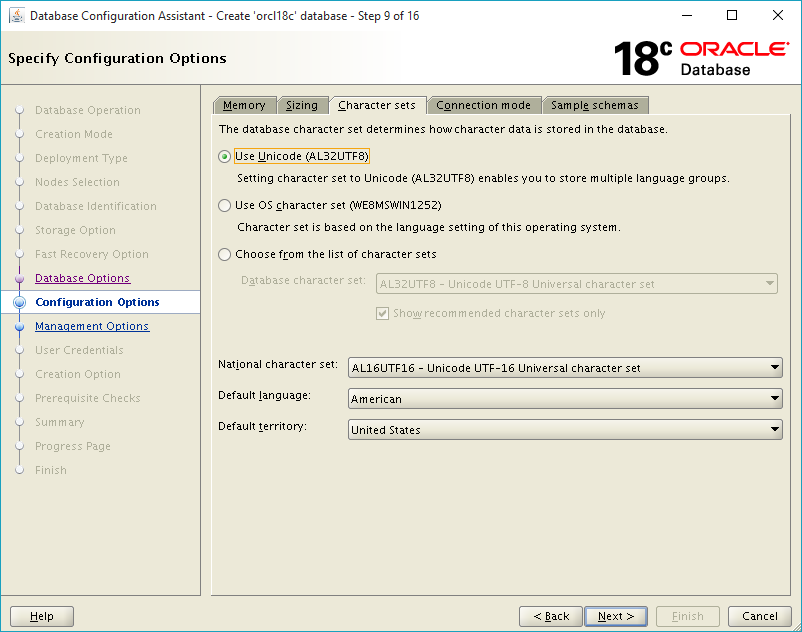Click the 'Specify Configuration Options' heading
This screenshot has height=632, width=802.
[117, 58]
